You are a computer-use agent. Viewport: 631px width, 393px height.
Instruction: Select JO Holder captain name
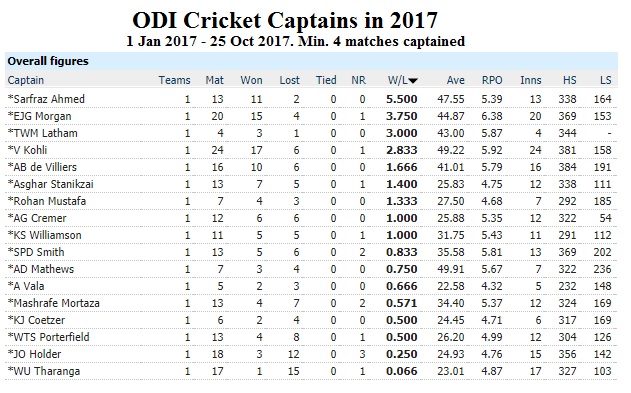coord(35,354)
